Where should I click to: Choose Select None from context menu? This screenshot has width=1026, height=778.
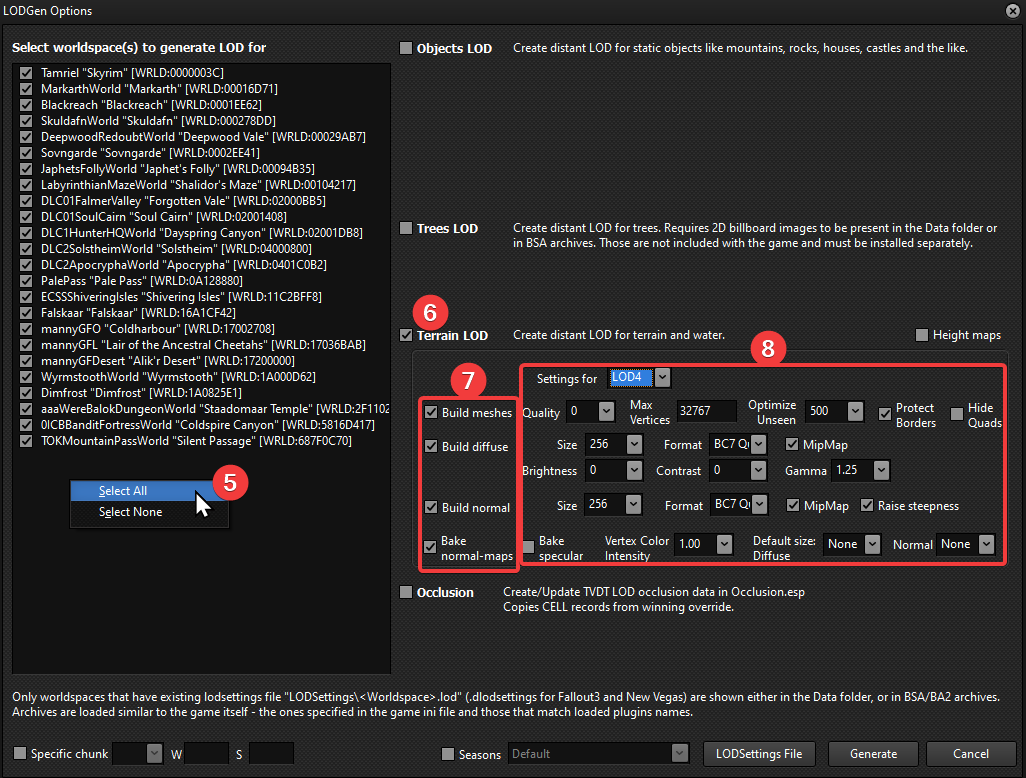coord(130,512)
